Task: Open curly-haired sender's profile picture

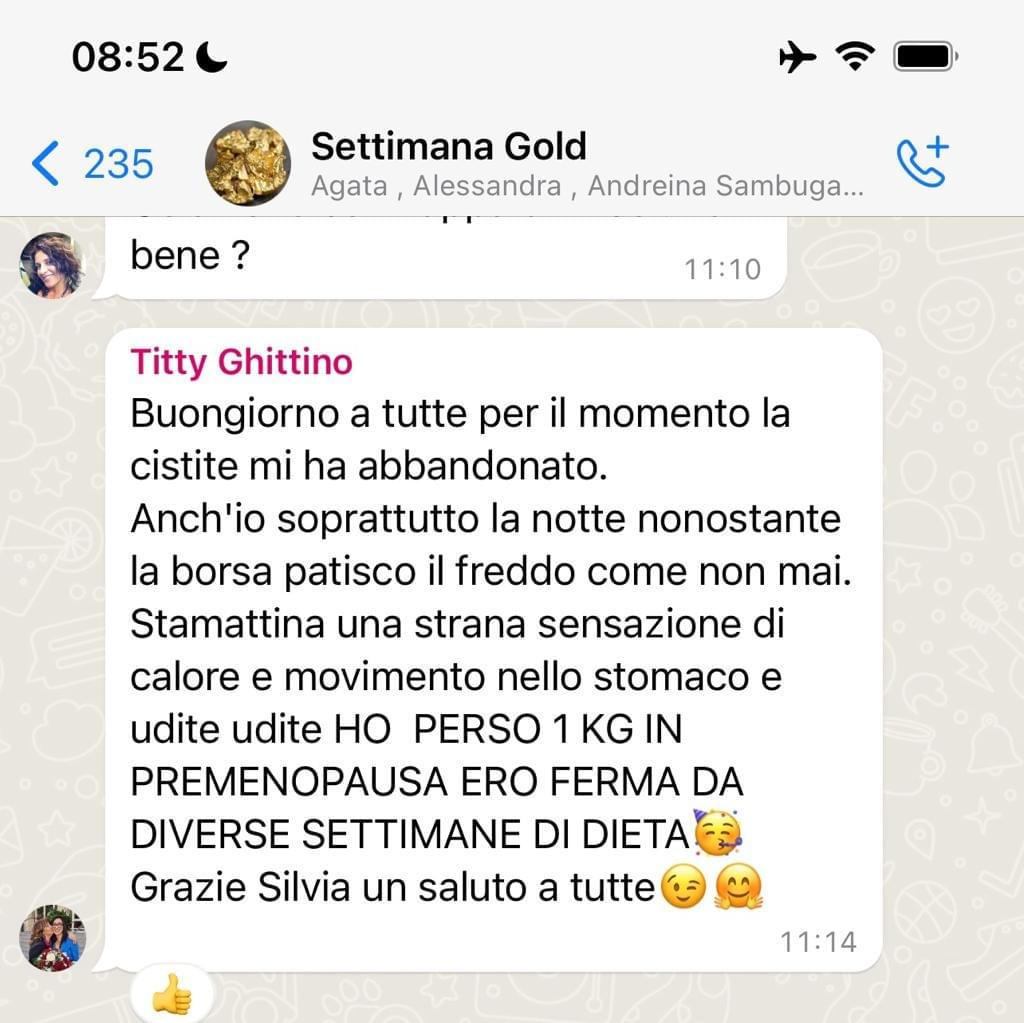Action: coord(52,265)
